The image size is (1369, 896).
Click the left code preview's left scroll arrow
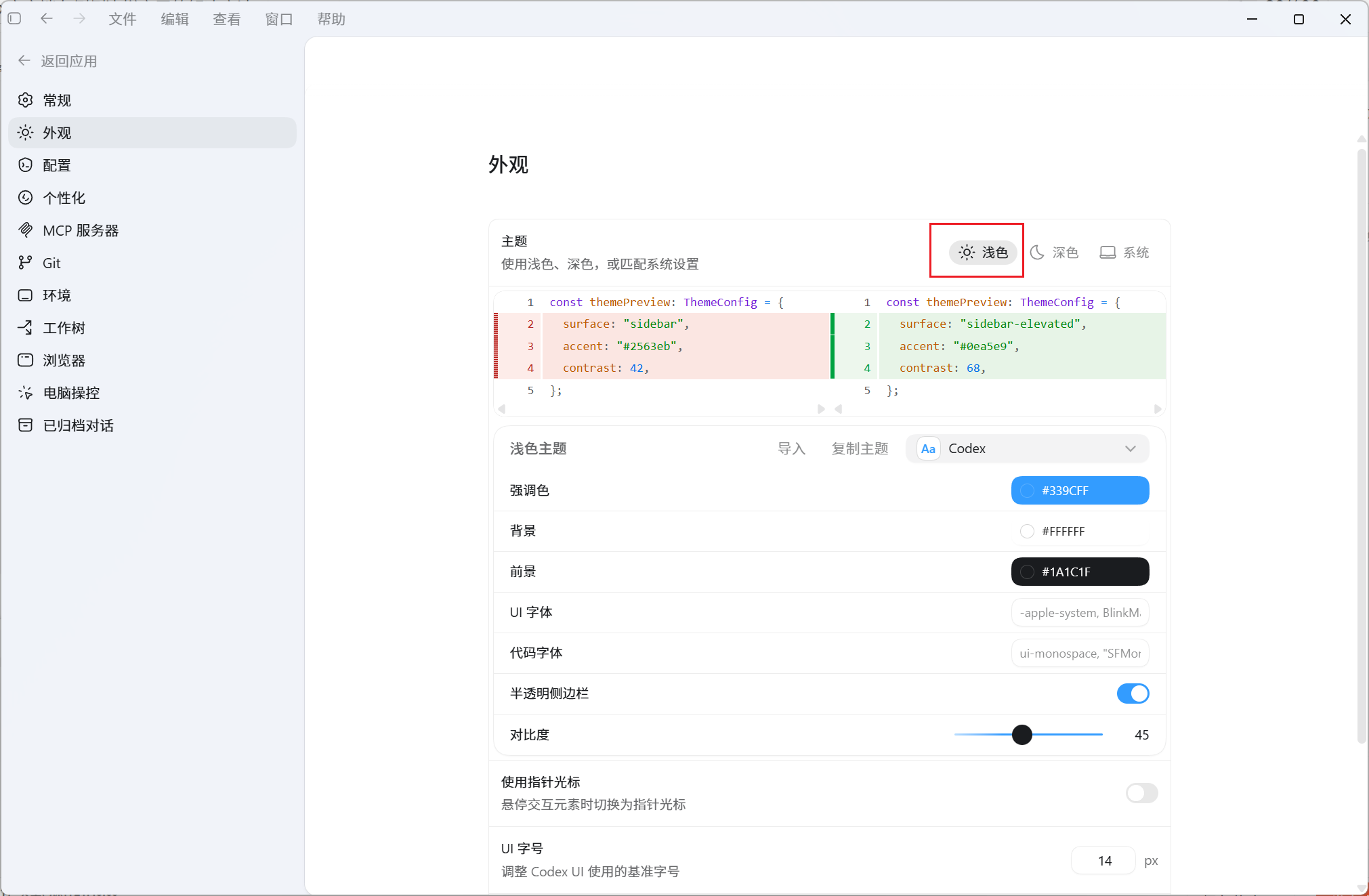click(x=502, y=409)
